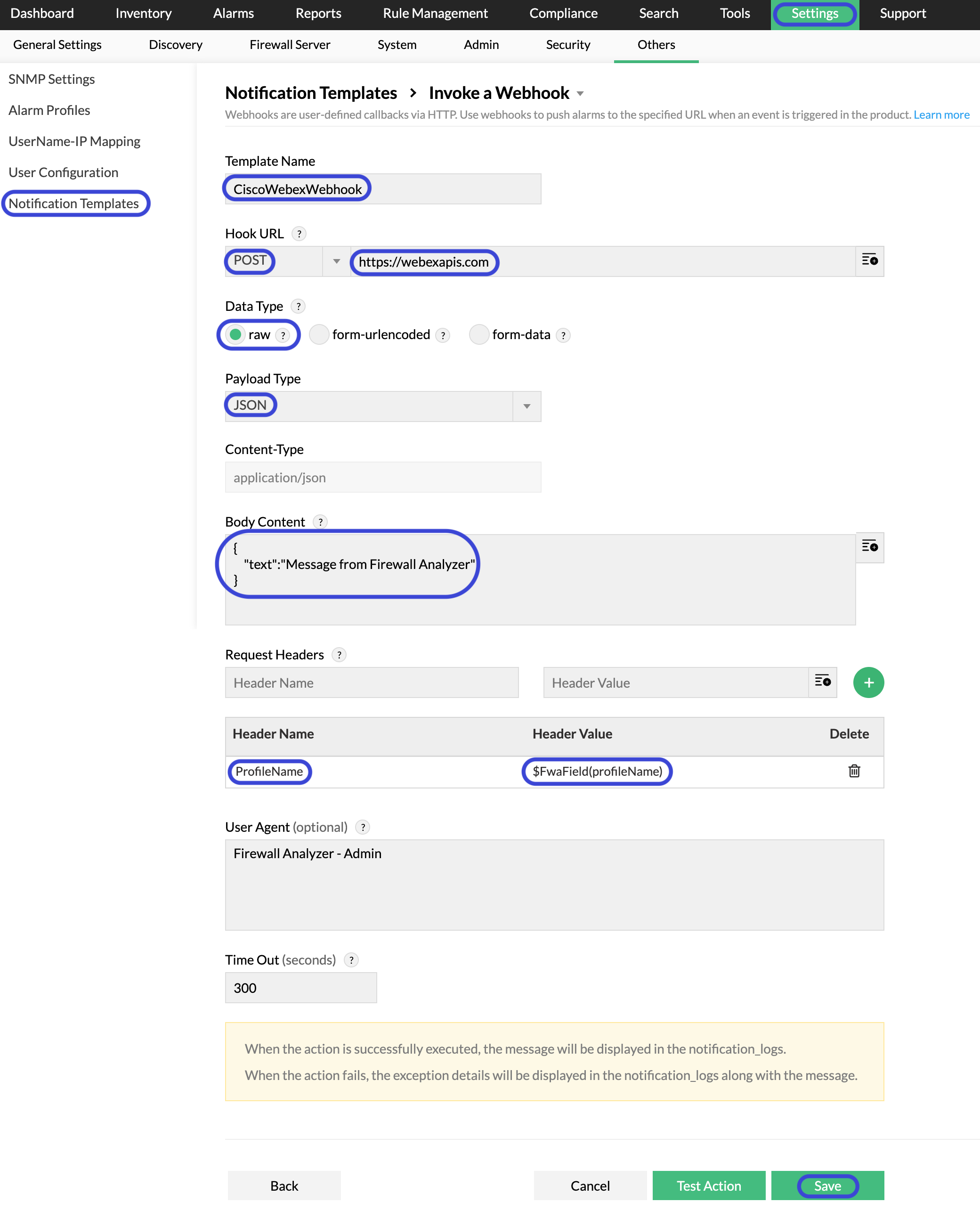This screenshot has height=1210, width=980.
Task: Click the Time Out input field
Action: pos(300,988)
